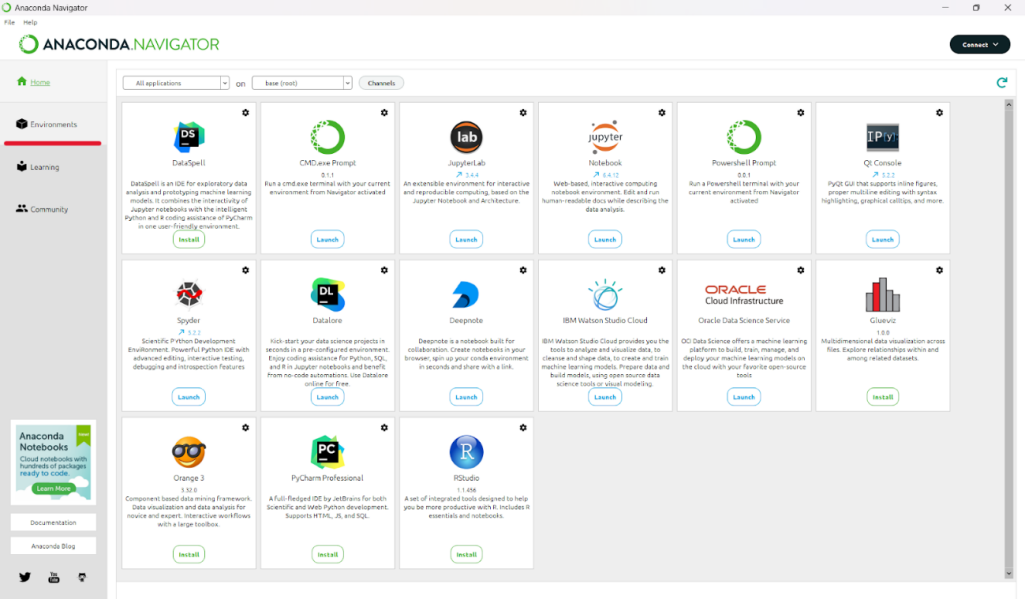This screenshot has height=599, width=1025.
Task: Click Learn More on Anaconda Notebooks
Action: [54, 488]
